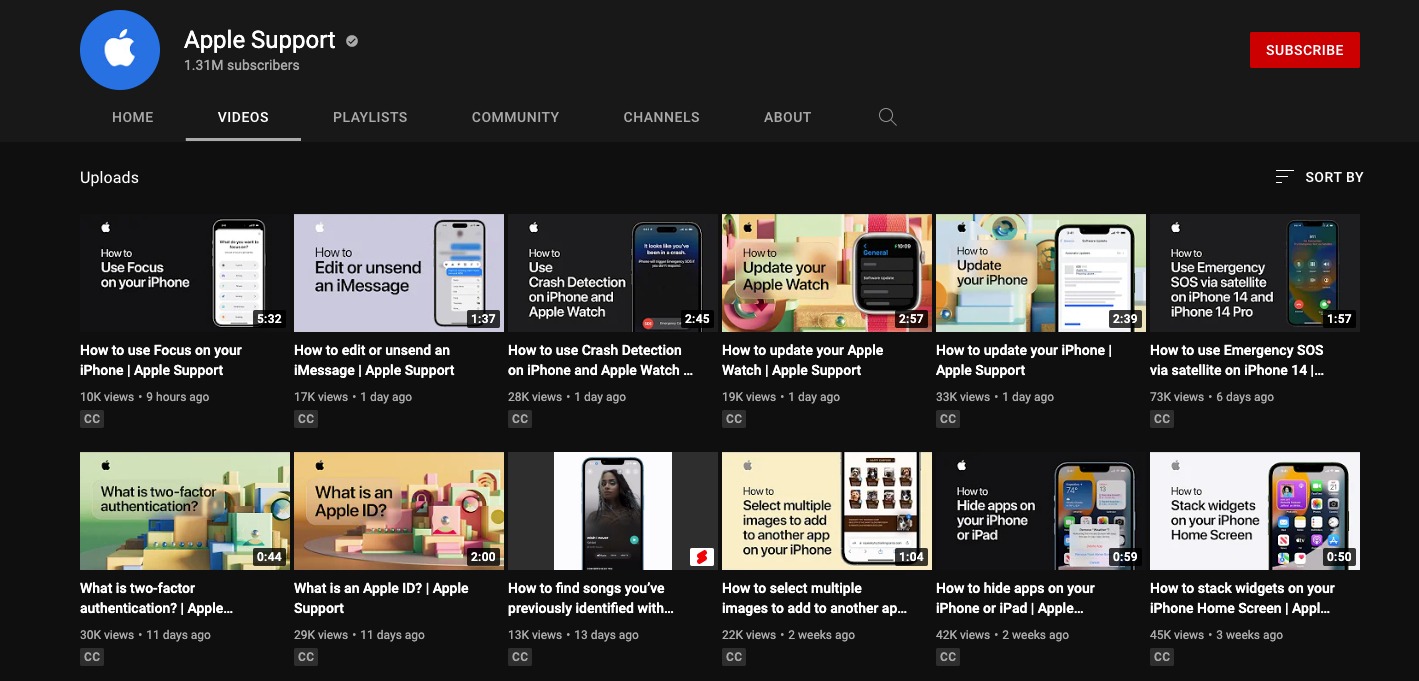This screenshot has height=681, width=1419.
Task: Click the CC badge under Focus video
Action: tap(92, 419)
